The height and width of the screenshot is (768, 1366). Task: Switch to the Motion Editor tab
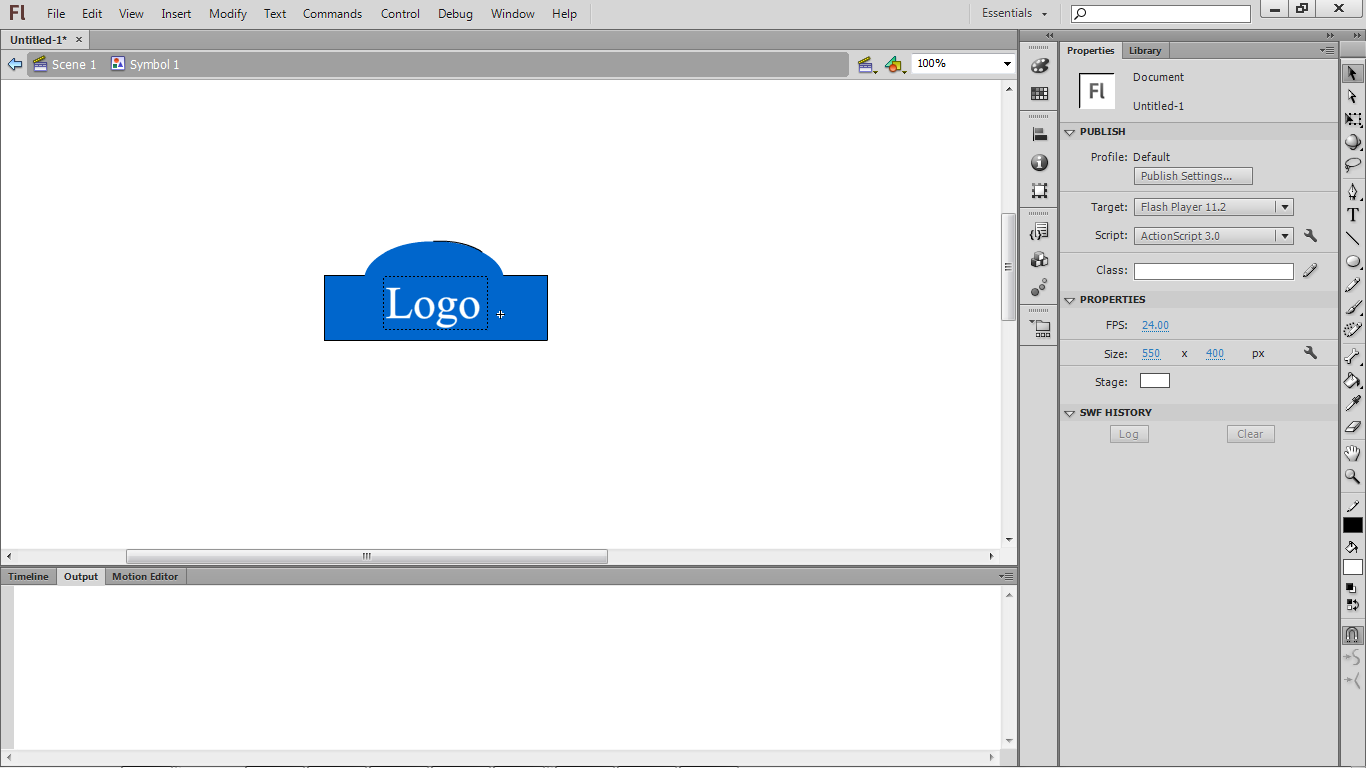point(145,577)
